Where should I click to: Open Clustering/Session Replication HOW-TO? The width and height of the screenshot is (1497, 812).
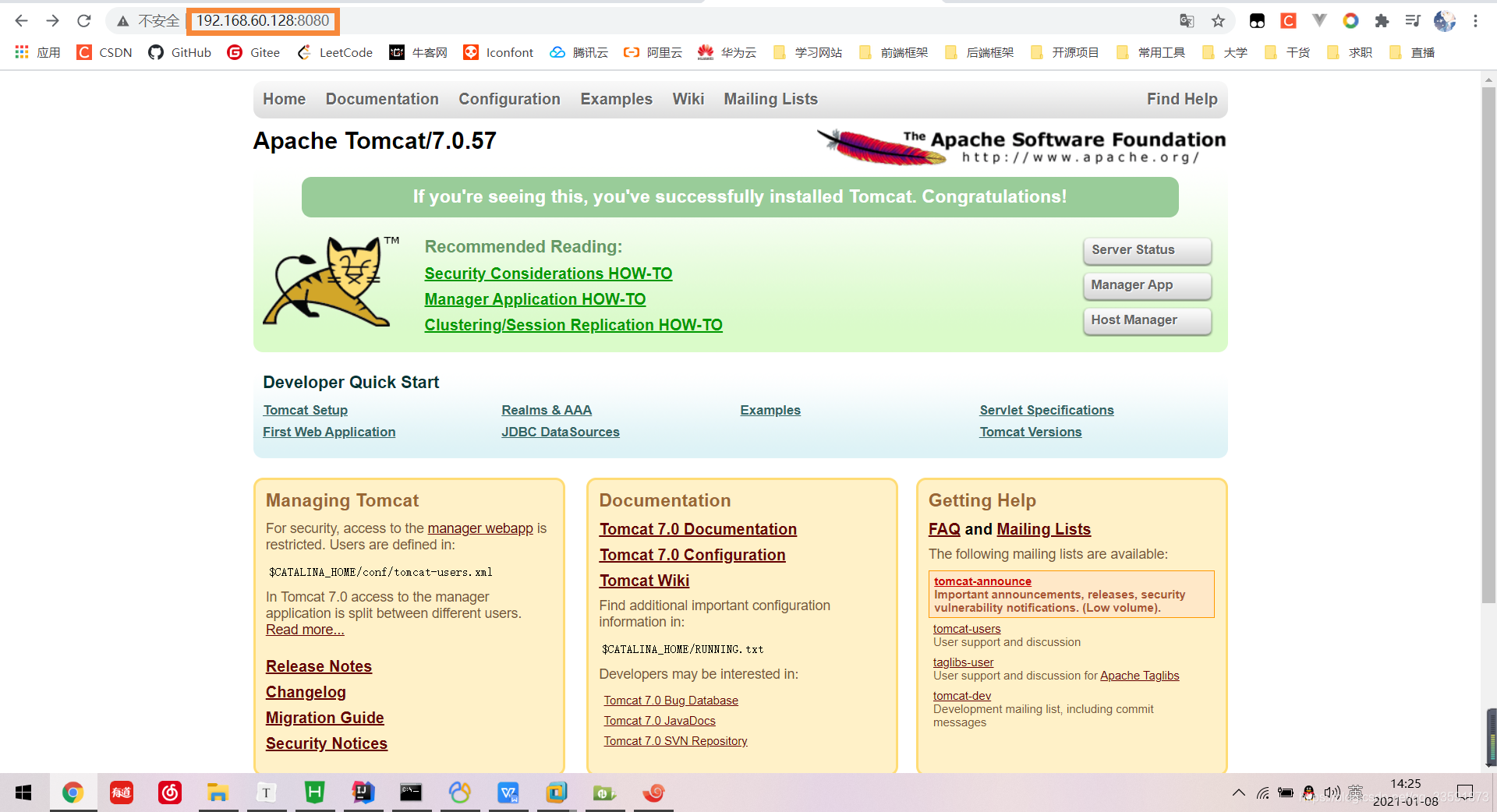573,325
